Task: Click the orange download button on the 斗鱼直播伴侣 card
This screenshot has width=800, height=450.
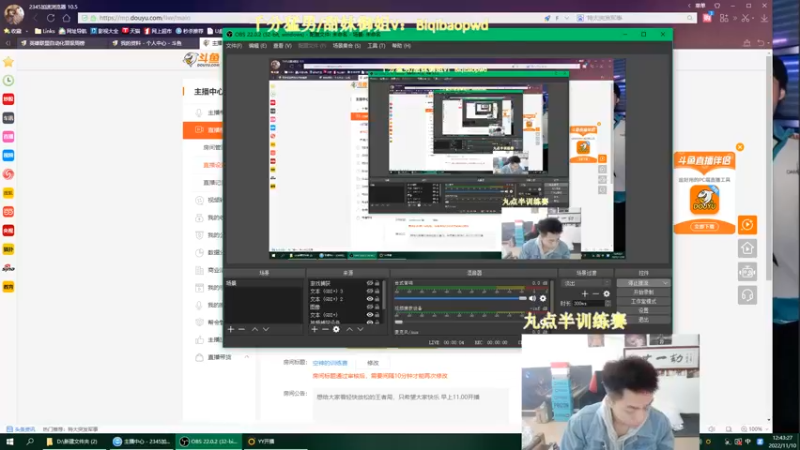Action: (705, 227)
